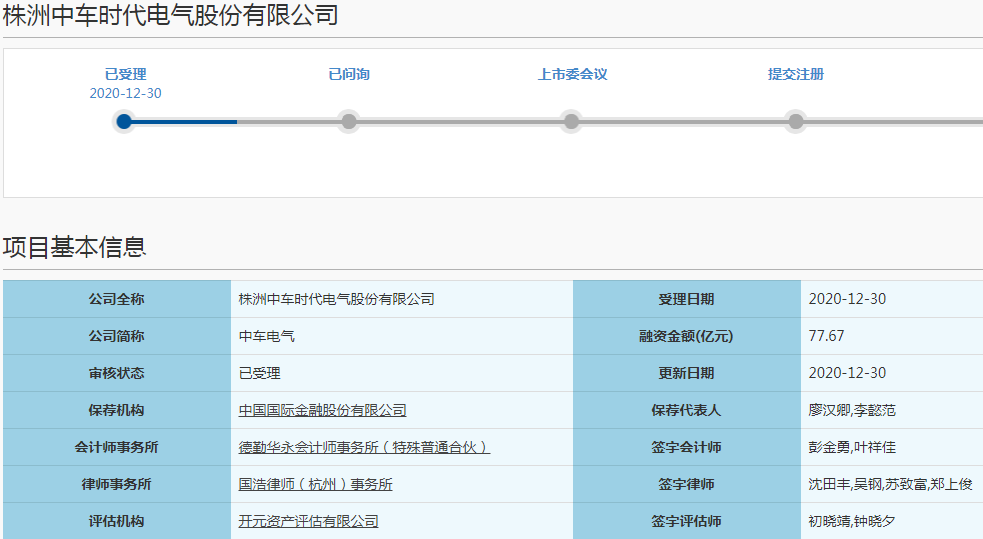
Task: Click the blue completed segment of the progress bar
Action: click(x=185, y=122)
